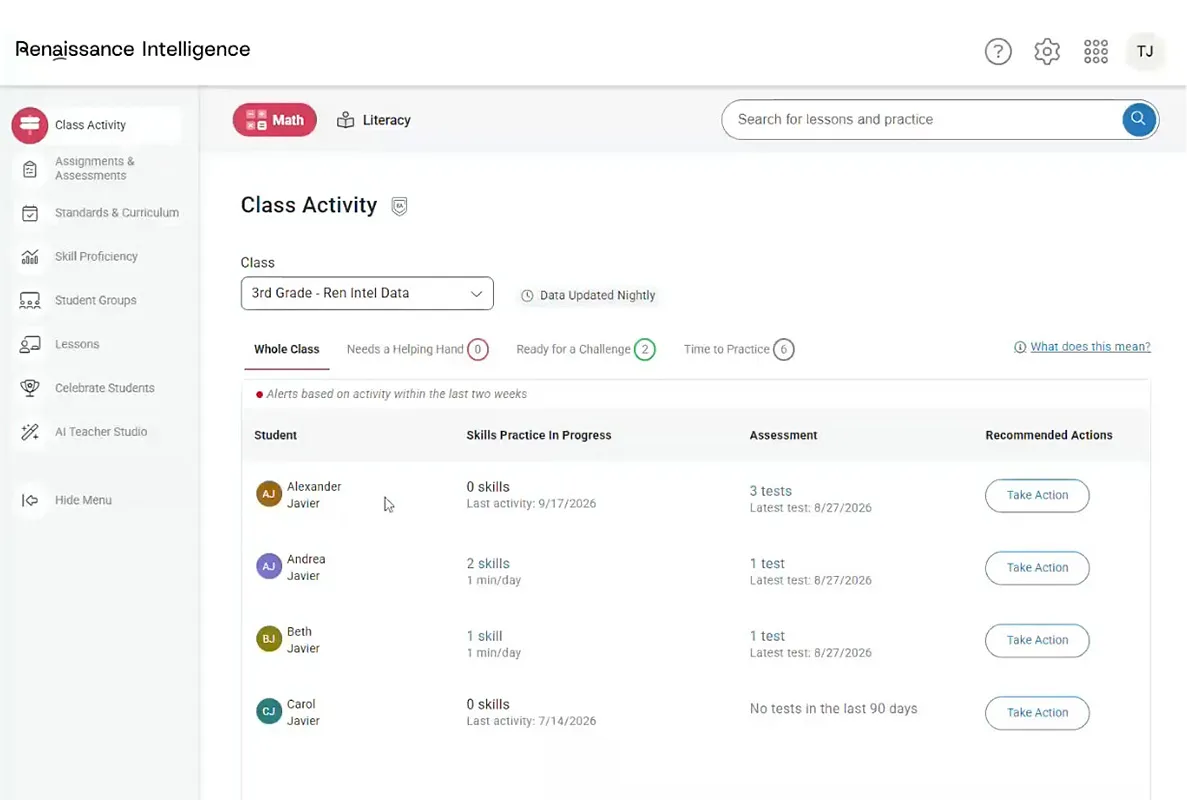Click Take Action for Alexander Javier
The width and height of the screenshot is (1187, 800).
tap(1037, 495)
